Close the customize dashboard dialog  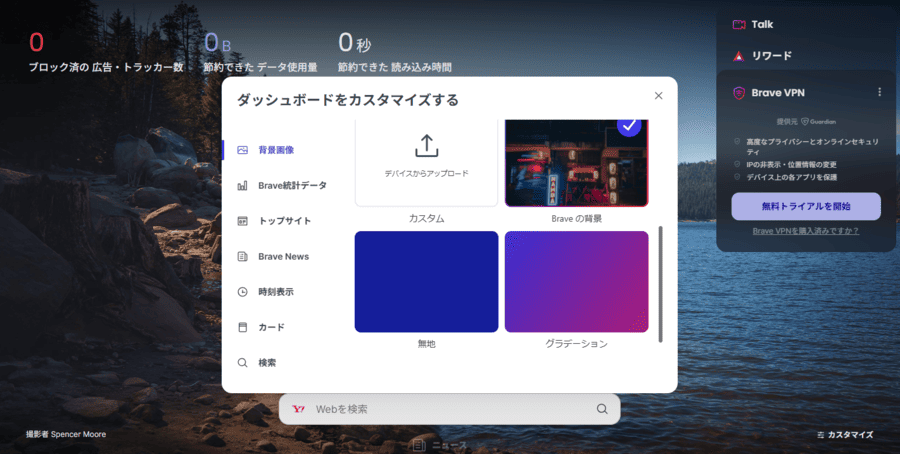point(658,96)
